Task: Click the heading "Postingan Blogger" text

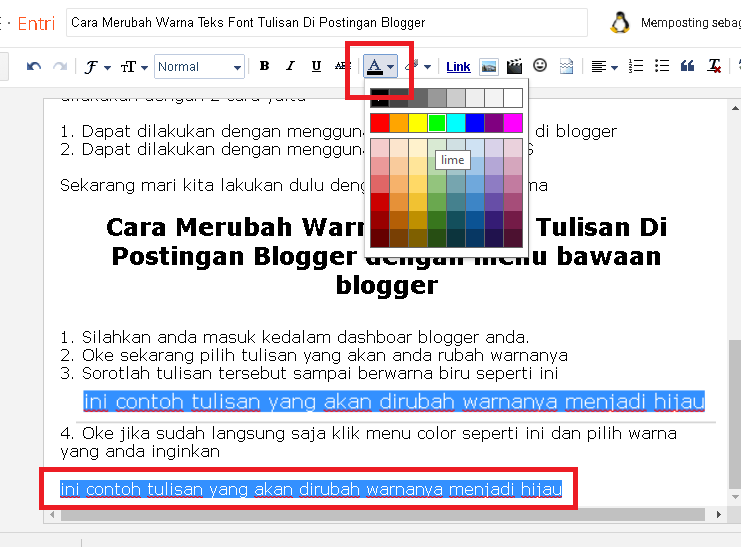Action: click(x=234, y=257)
